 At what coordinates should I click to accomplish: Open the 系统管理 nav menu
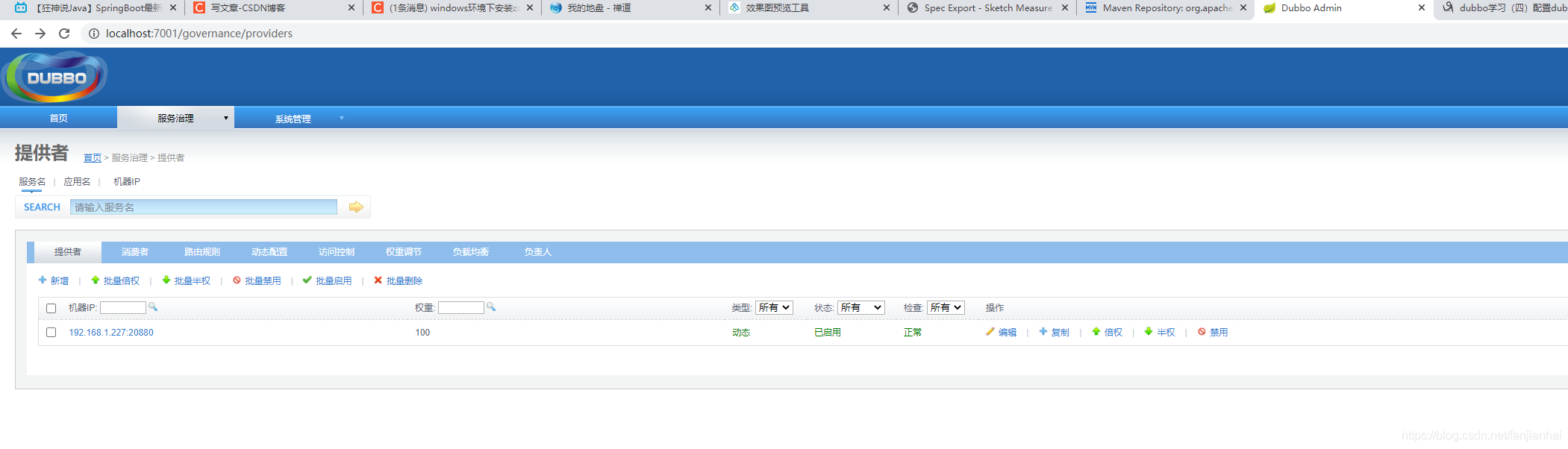(293, 119)
